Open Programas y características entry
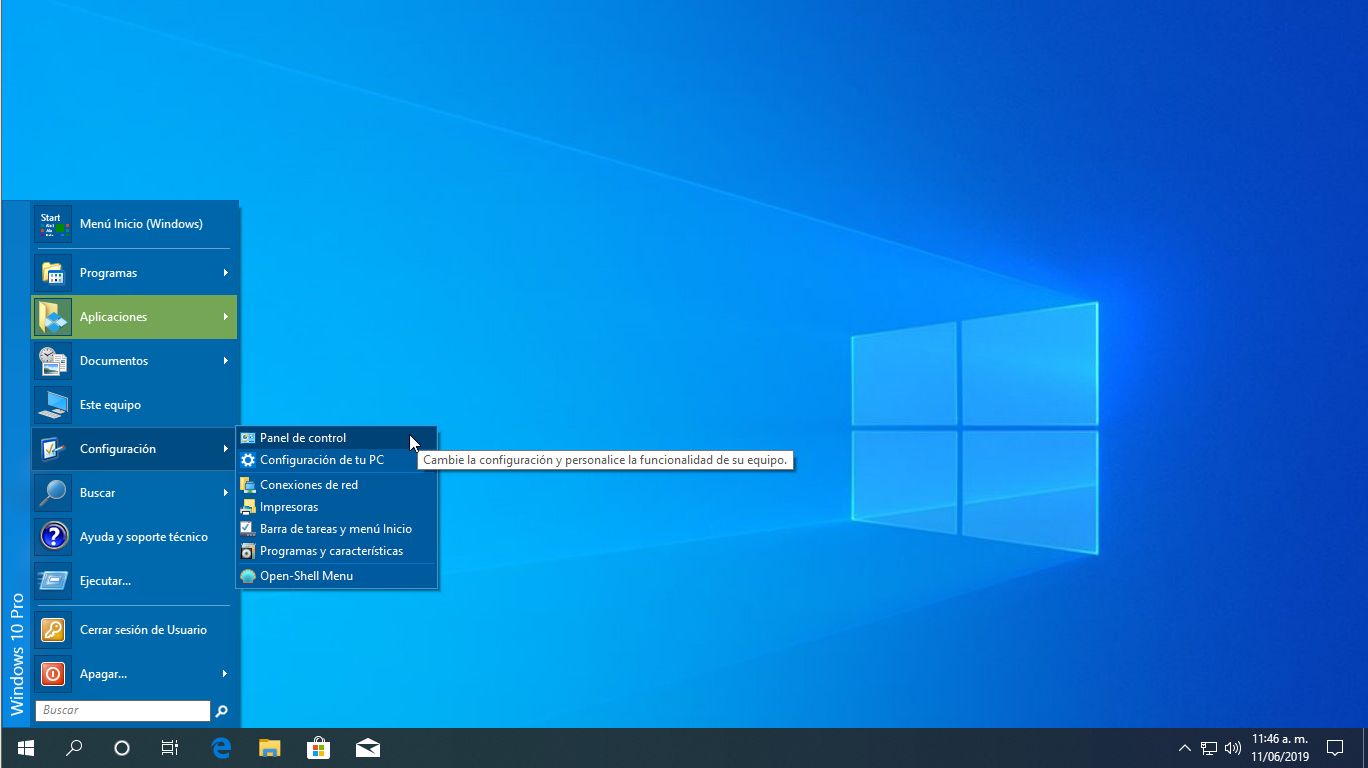The width and height of the screenshot is (1368, 768). click(337, 551)
